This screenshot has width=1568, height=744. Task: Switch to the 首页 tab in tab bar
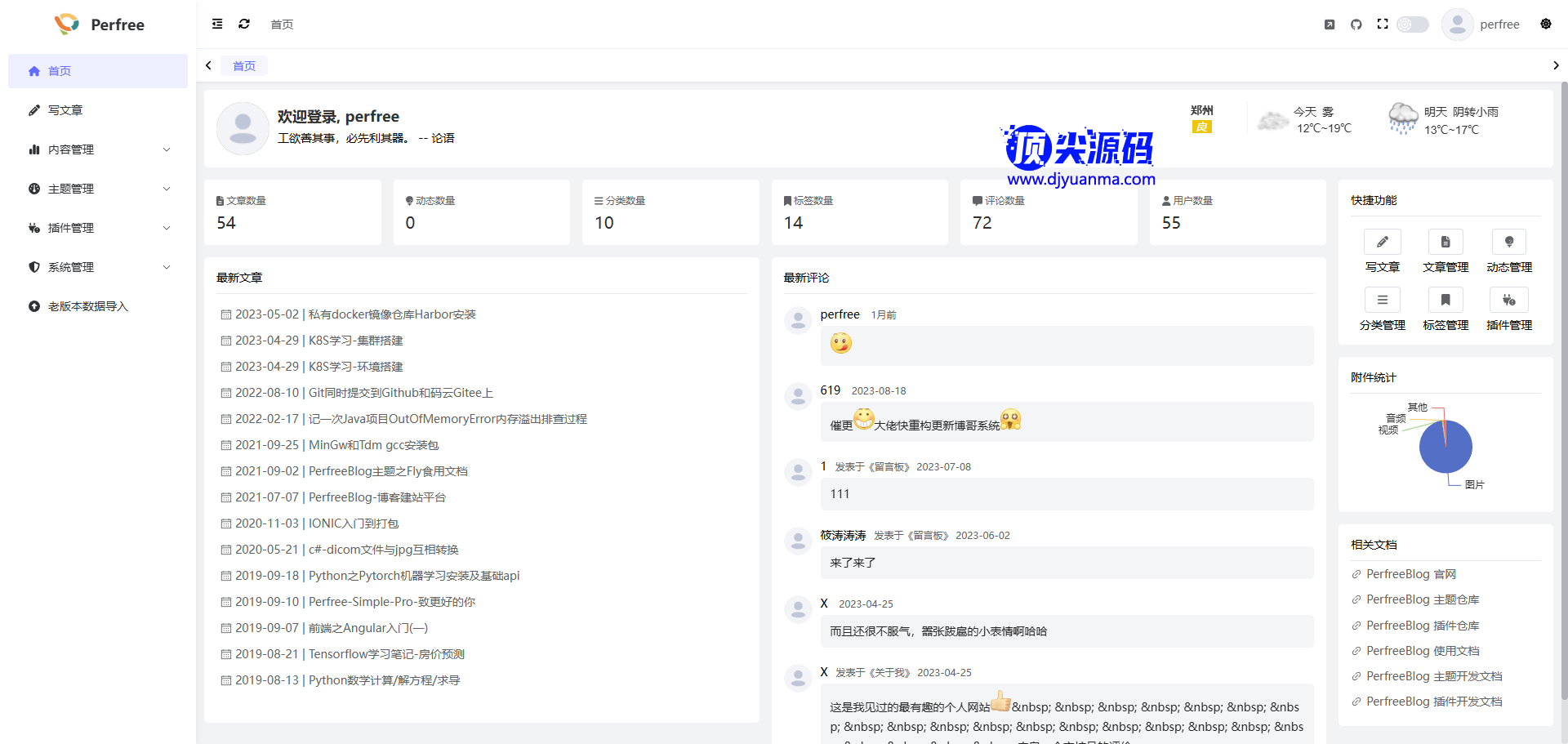[244, 66]
